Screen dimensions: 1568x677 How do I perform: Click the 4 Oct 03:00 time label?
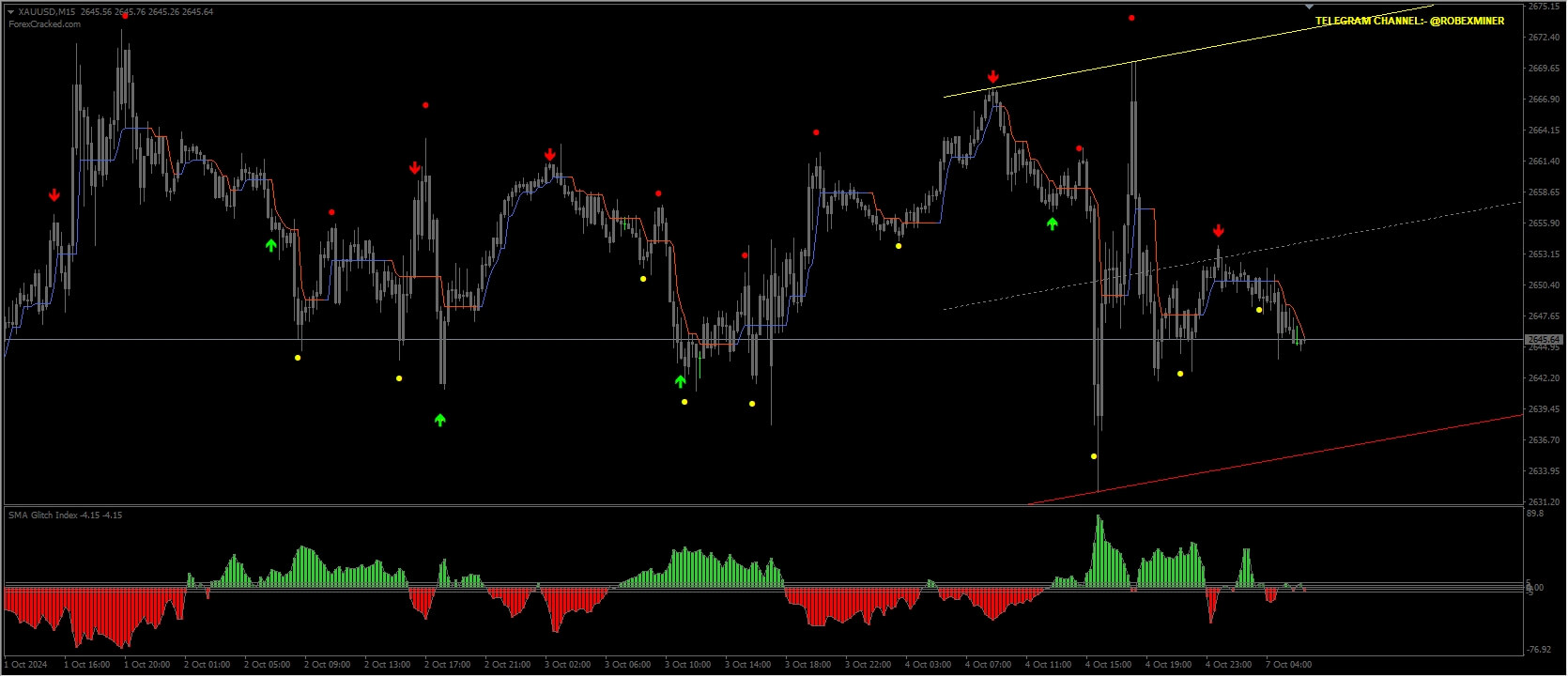(928, 665)
